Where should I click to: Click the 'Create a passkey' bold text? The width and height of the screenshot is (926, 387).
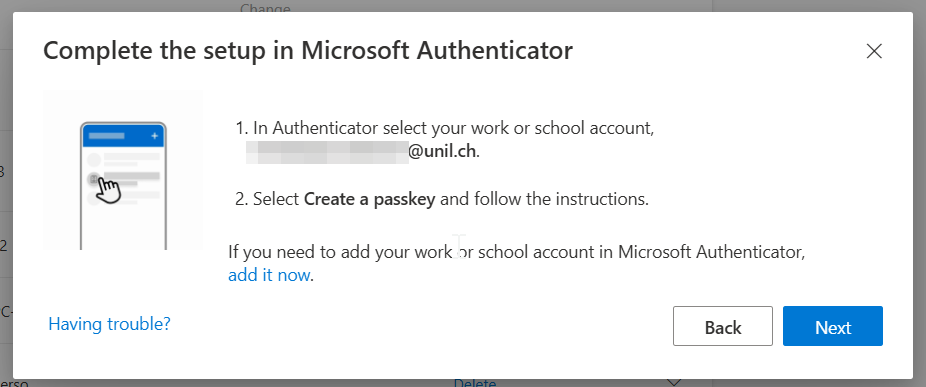click(x=369, y=199)
